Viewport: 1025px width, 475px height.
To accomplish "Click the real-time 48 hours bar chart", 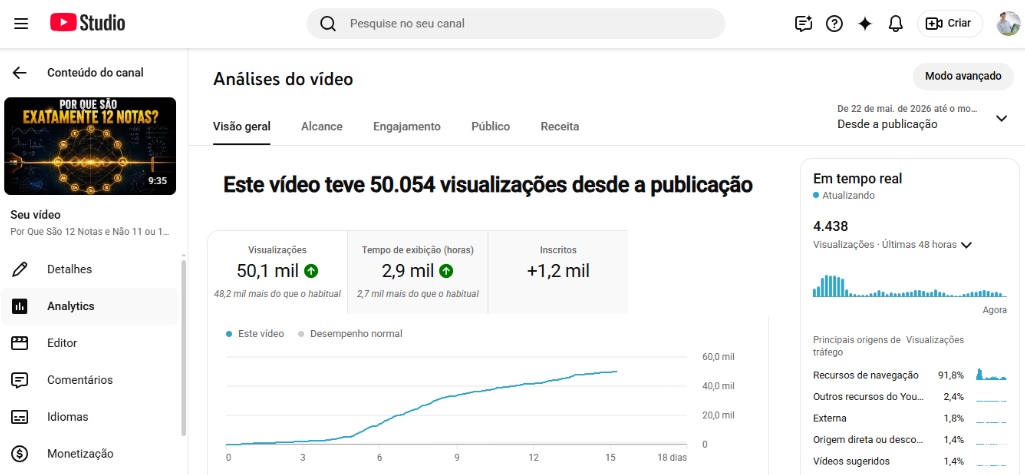I will tap(909, 286).
